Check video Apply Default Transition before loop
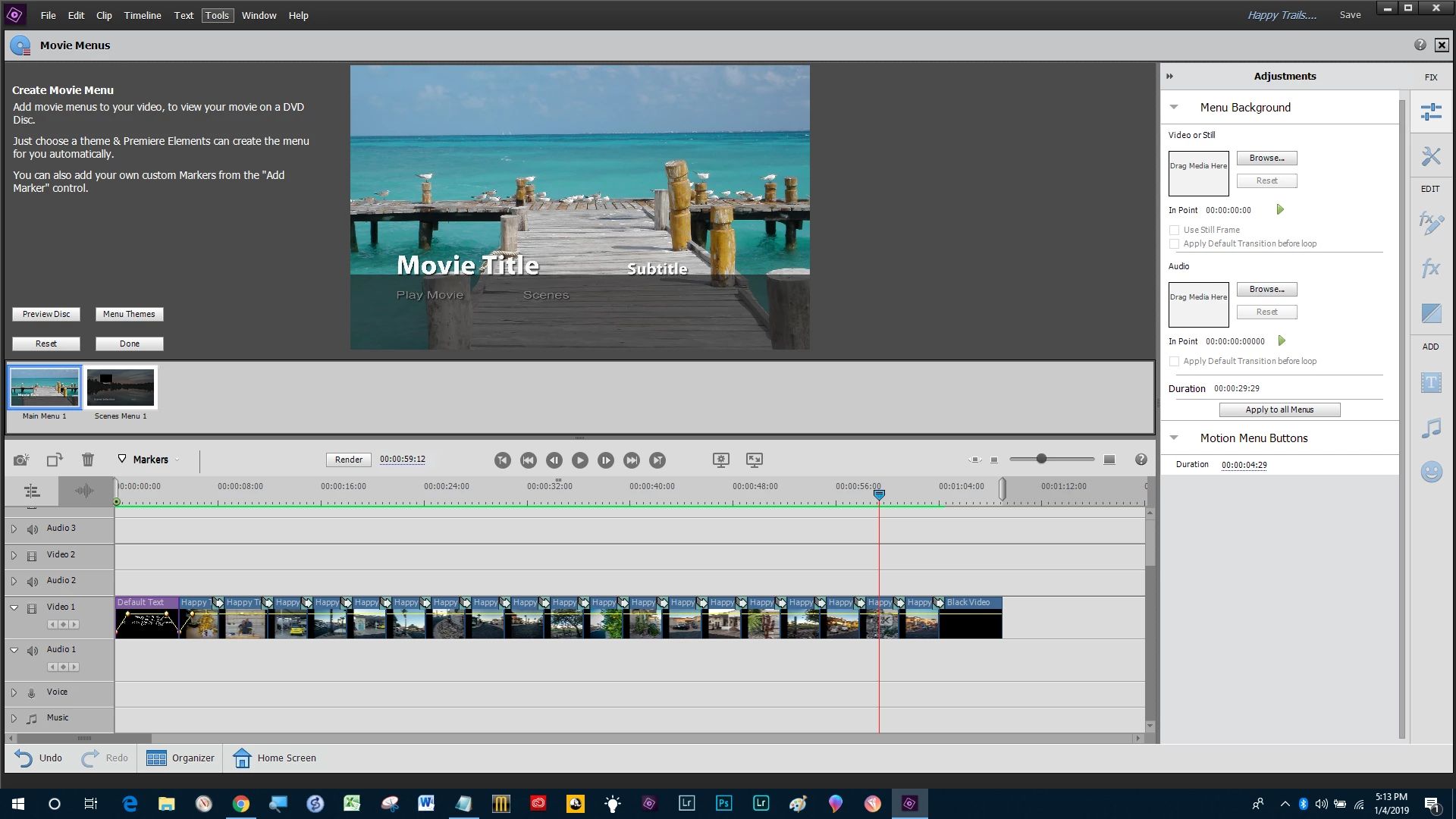The height and width of the screenshot is (819, 1456). tap(1175, 243)
